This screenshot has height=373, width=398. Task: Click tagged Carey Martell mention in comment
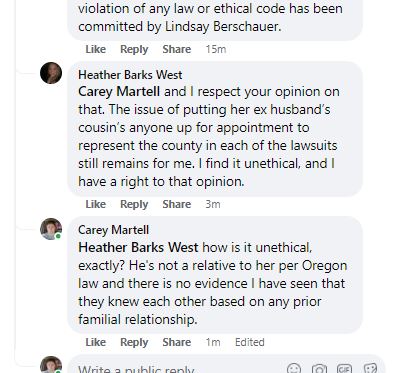[119, 92]
